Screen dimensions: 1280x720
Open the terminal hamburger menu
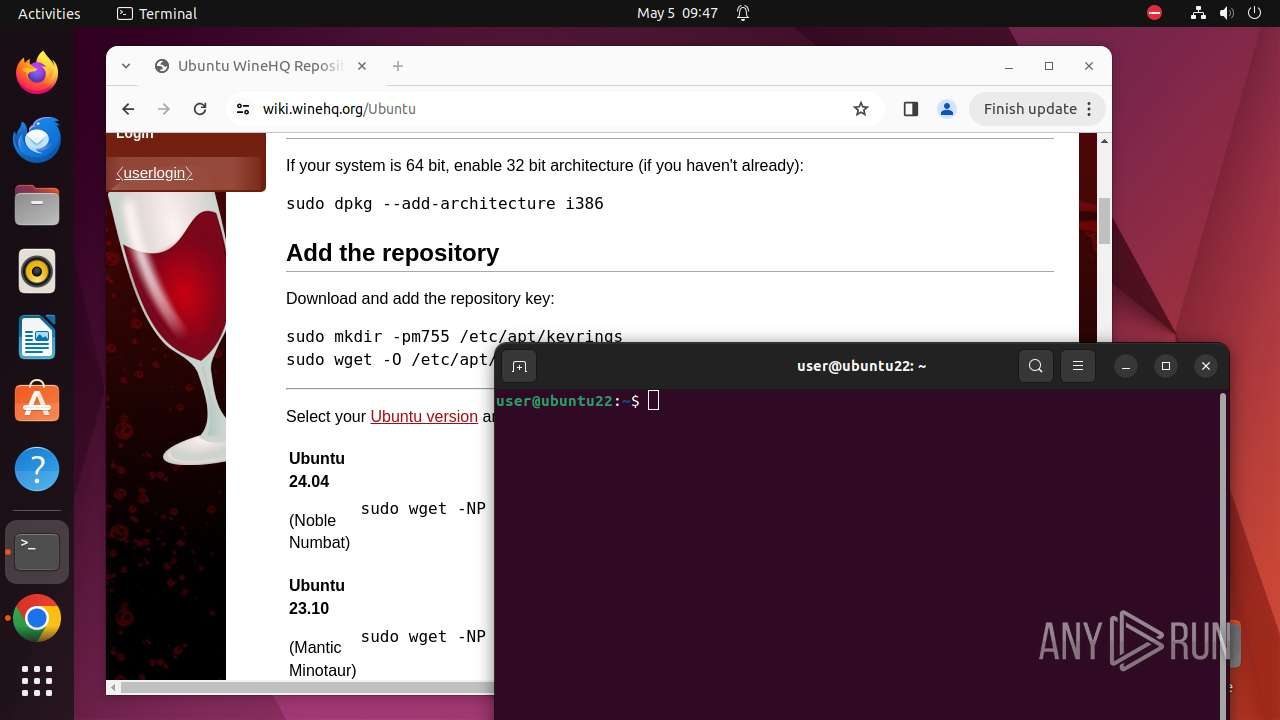click(1078, 366)
